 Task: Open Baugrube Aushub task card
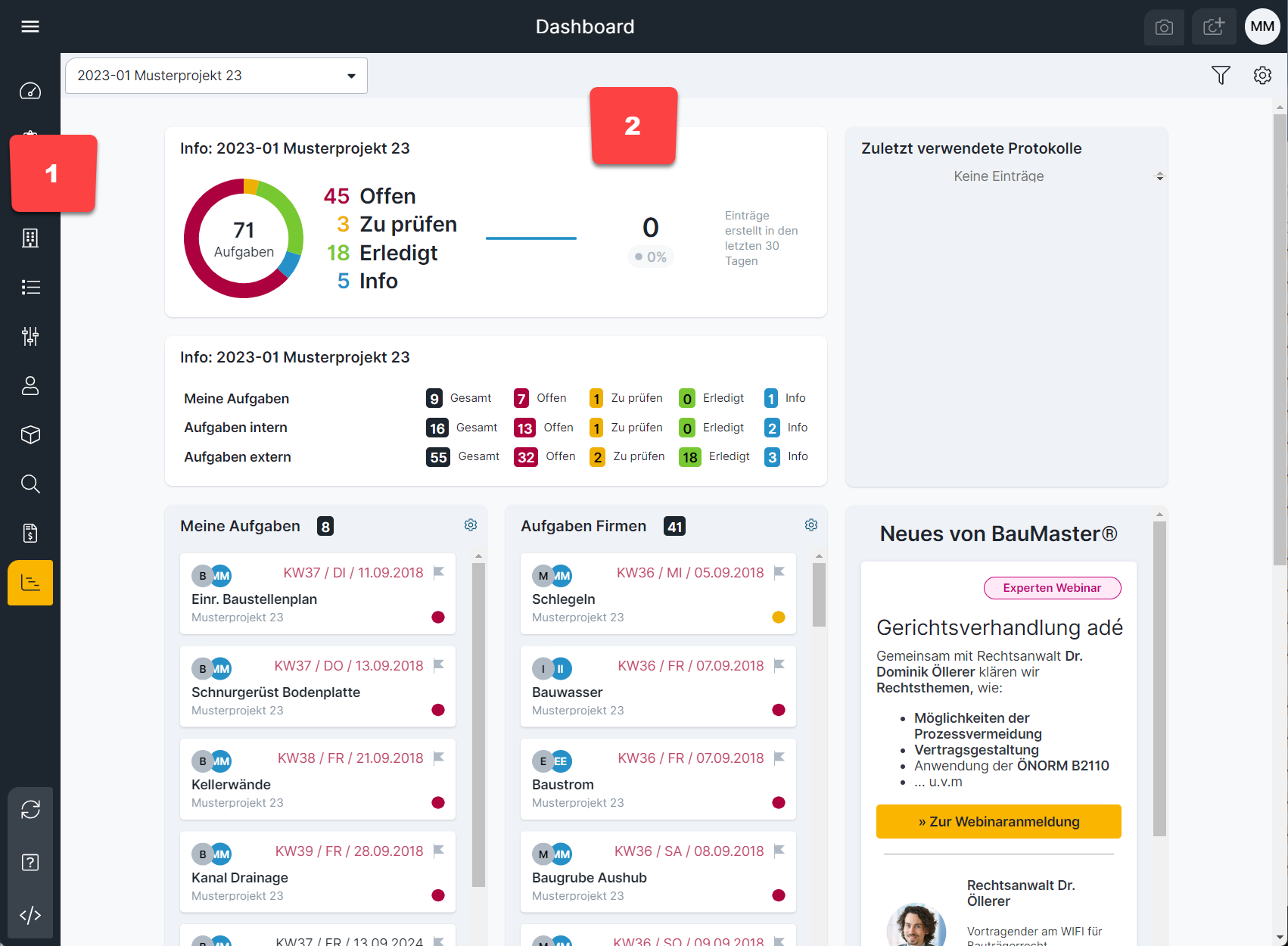(x=658, y=872)
